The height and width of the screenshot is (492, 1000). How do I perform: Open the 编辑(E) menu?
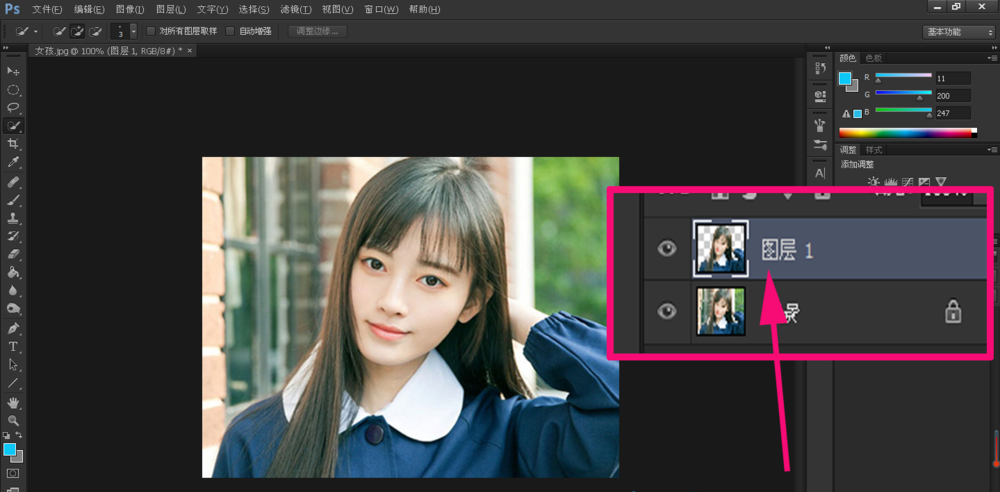tap(89, 10)
